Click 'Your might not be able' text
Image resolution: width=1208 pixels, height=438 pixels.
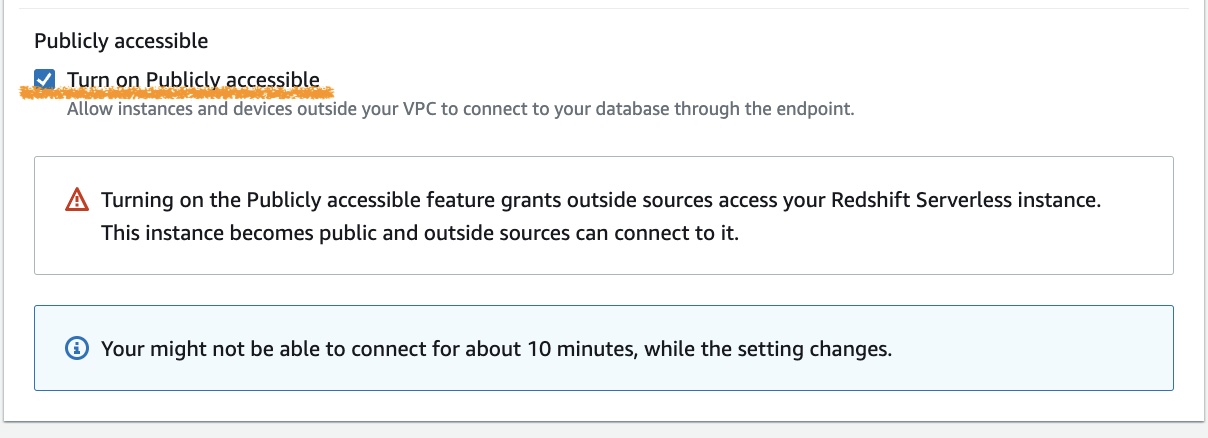tap(192, 349)
